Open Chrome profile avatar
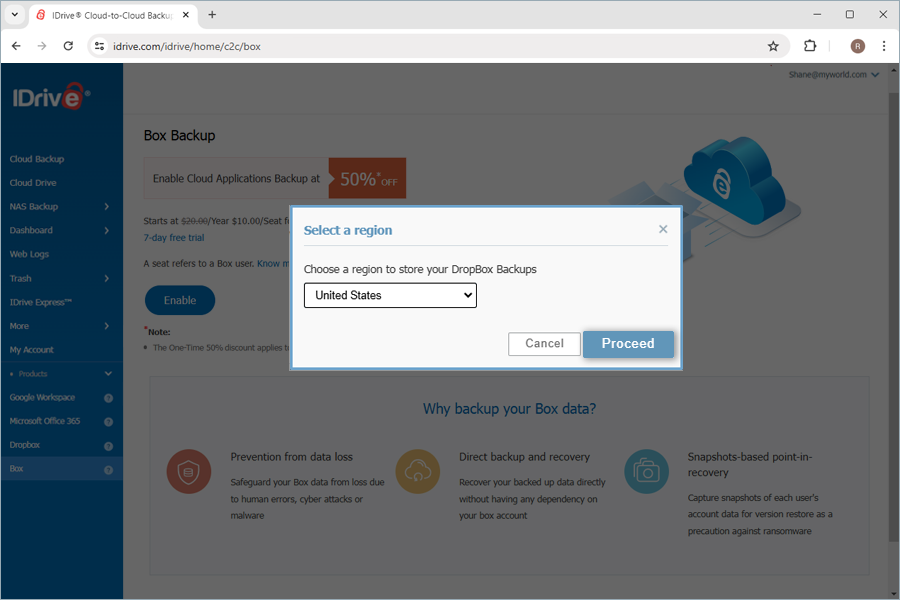Image resolution: width=900 pixels, height=600 pixels. (x=858, y=46)
